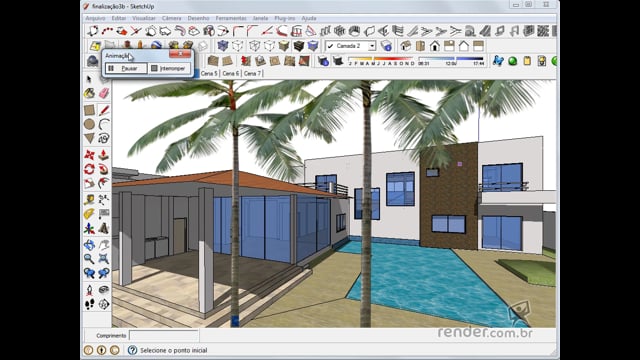Select the pink Eraser tool

104,93
